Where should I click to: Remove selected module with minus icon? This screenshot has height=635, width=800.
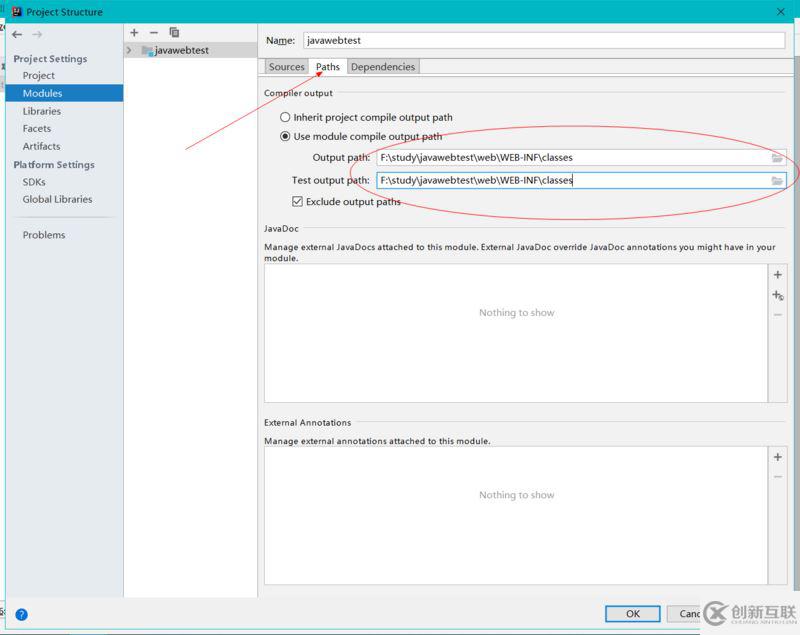coord(154,33)
